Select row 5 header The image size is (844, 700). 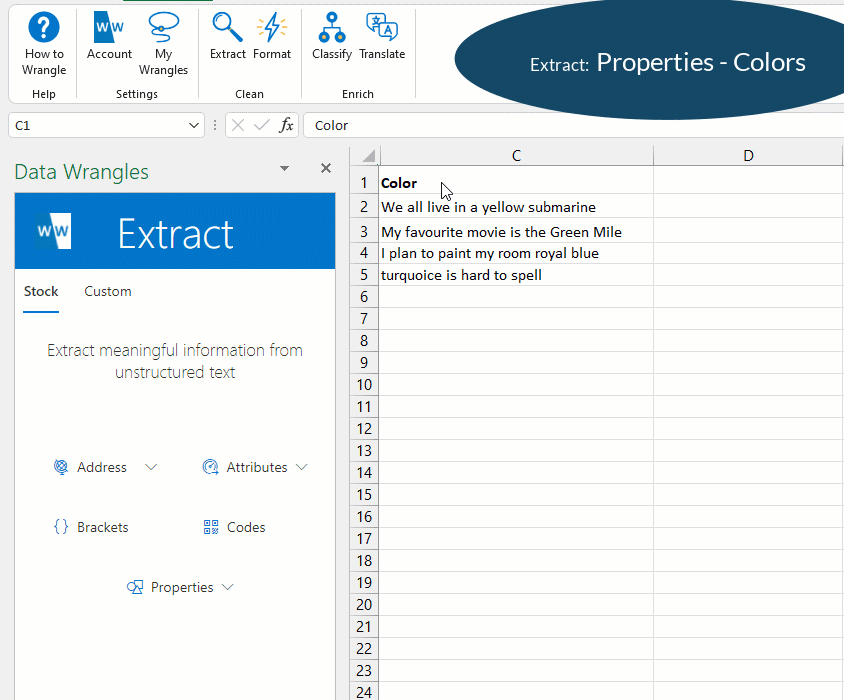(364, 275)
